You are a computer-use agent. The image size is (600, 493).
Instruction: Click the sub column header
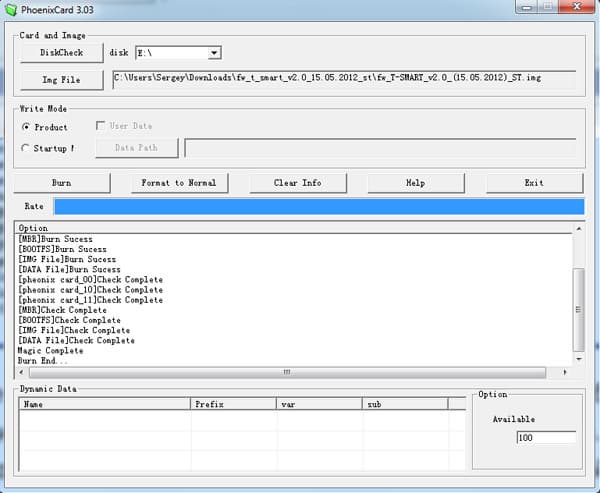click(x=405, y=404)
